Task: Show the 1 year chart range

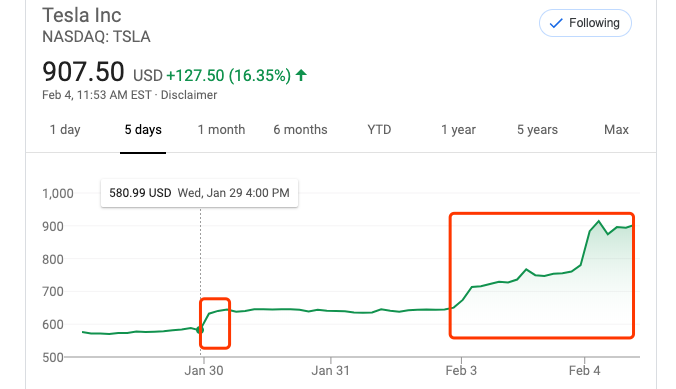Action: (458, 130)
